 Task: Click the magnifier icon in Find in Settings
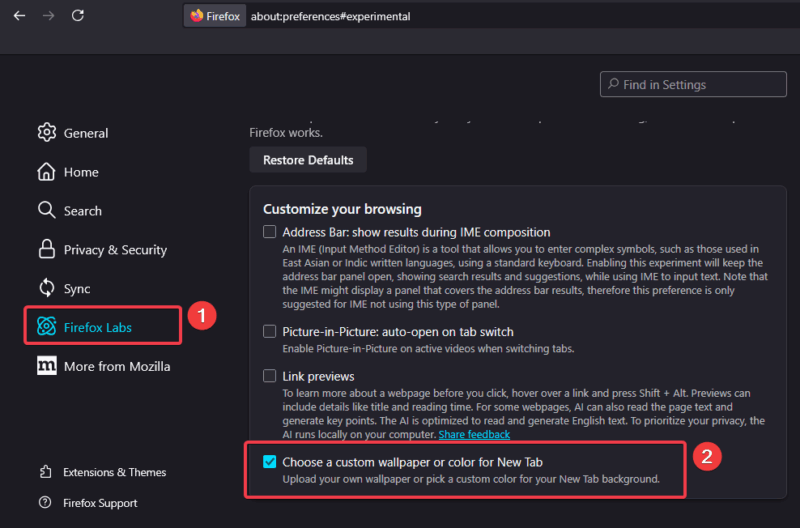pyautogui.click(x=613, y=84)
